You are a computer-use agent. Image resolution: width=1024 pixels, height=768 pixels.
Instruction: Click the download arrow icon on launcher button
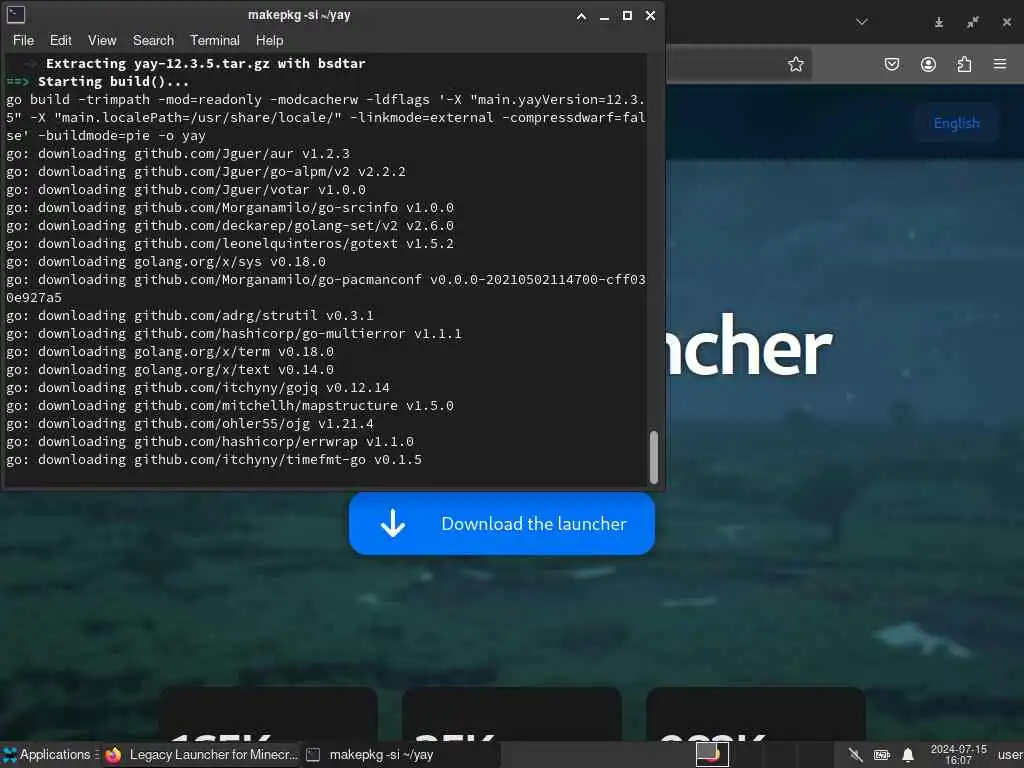393,524
